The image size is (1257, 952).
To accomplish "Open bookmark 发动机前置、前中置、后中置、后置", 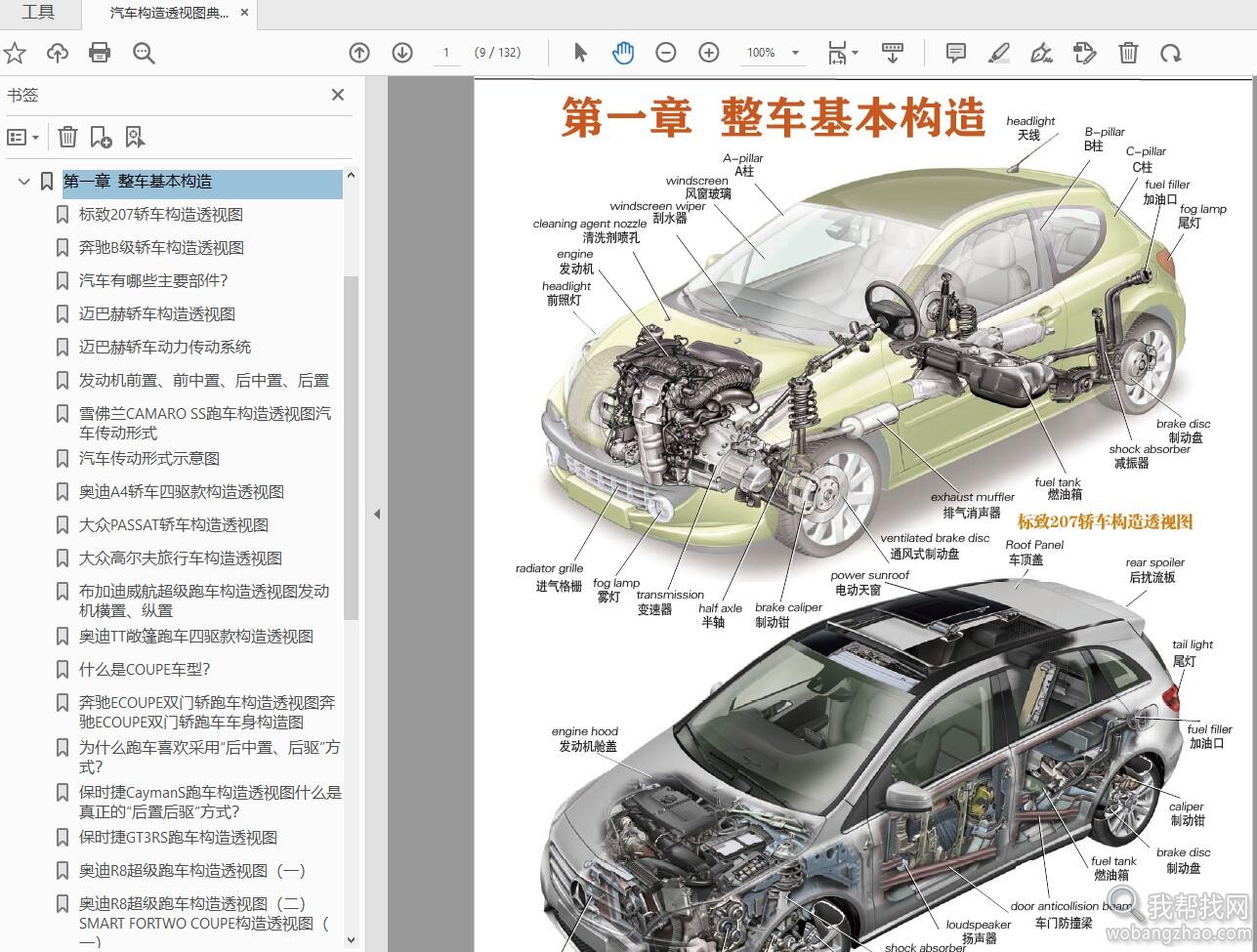I will (204, 380).
